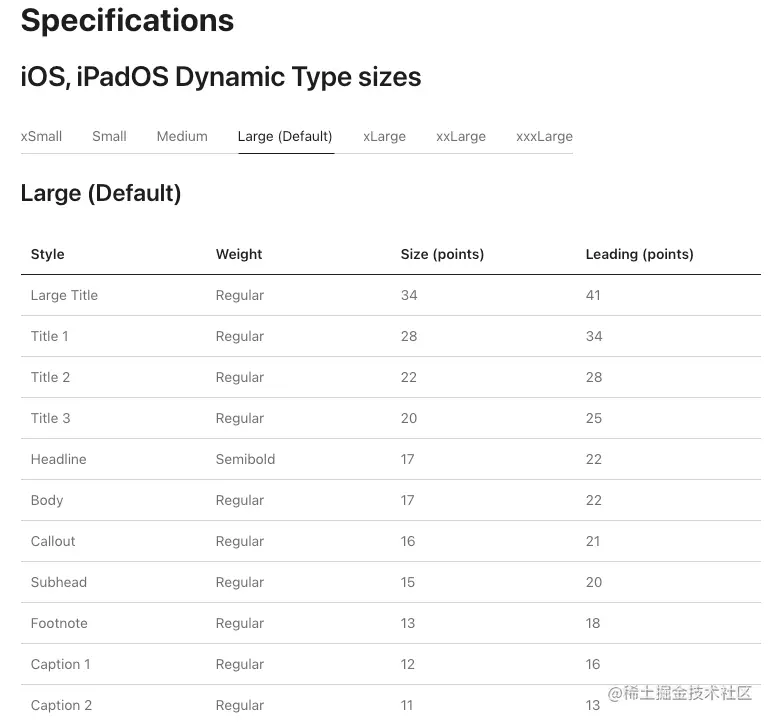This screenshot has width=772, height=722.
Task: Click the Large (Default) tab
Action: click(x=285, y=136)
